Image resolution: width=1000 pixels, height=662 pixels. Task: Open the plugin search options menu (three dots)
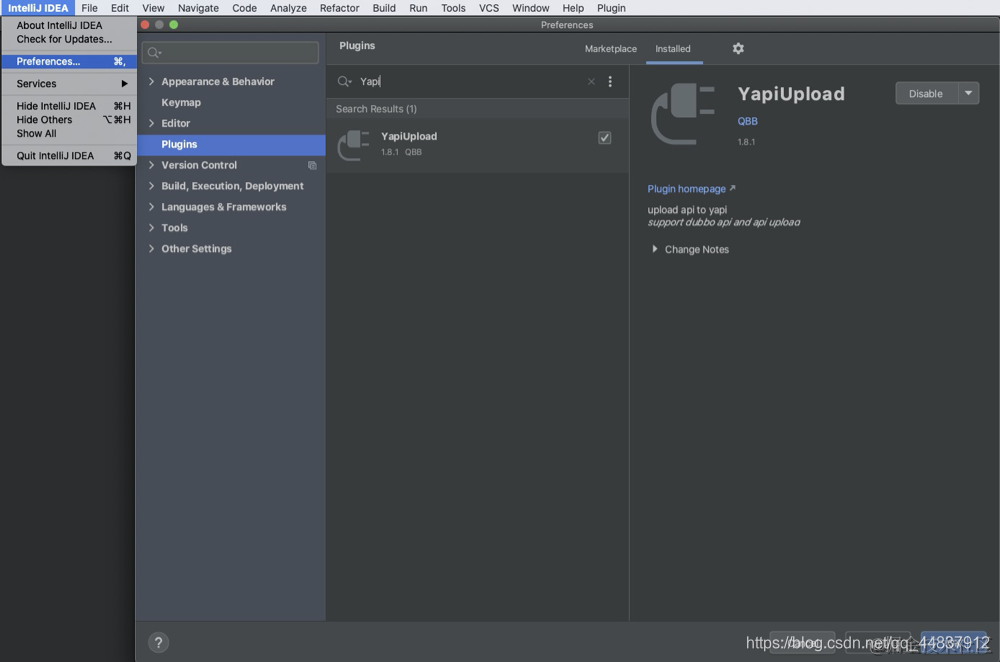610,82
